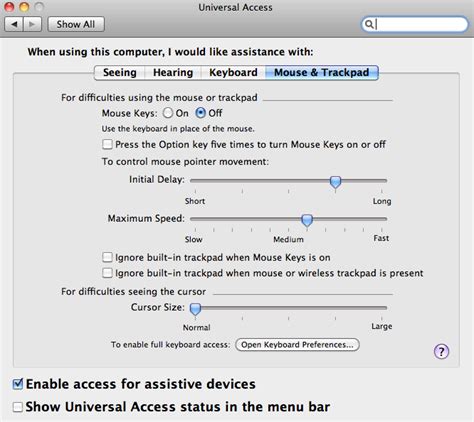This screenshot has width=474, height=422.
Task: Minimize window with the yellow button
Action: coord(24,7)
